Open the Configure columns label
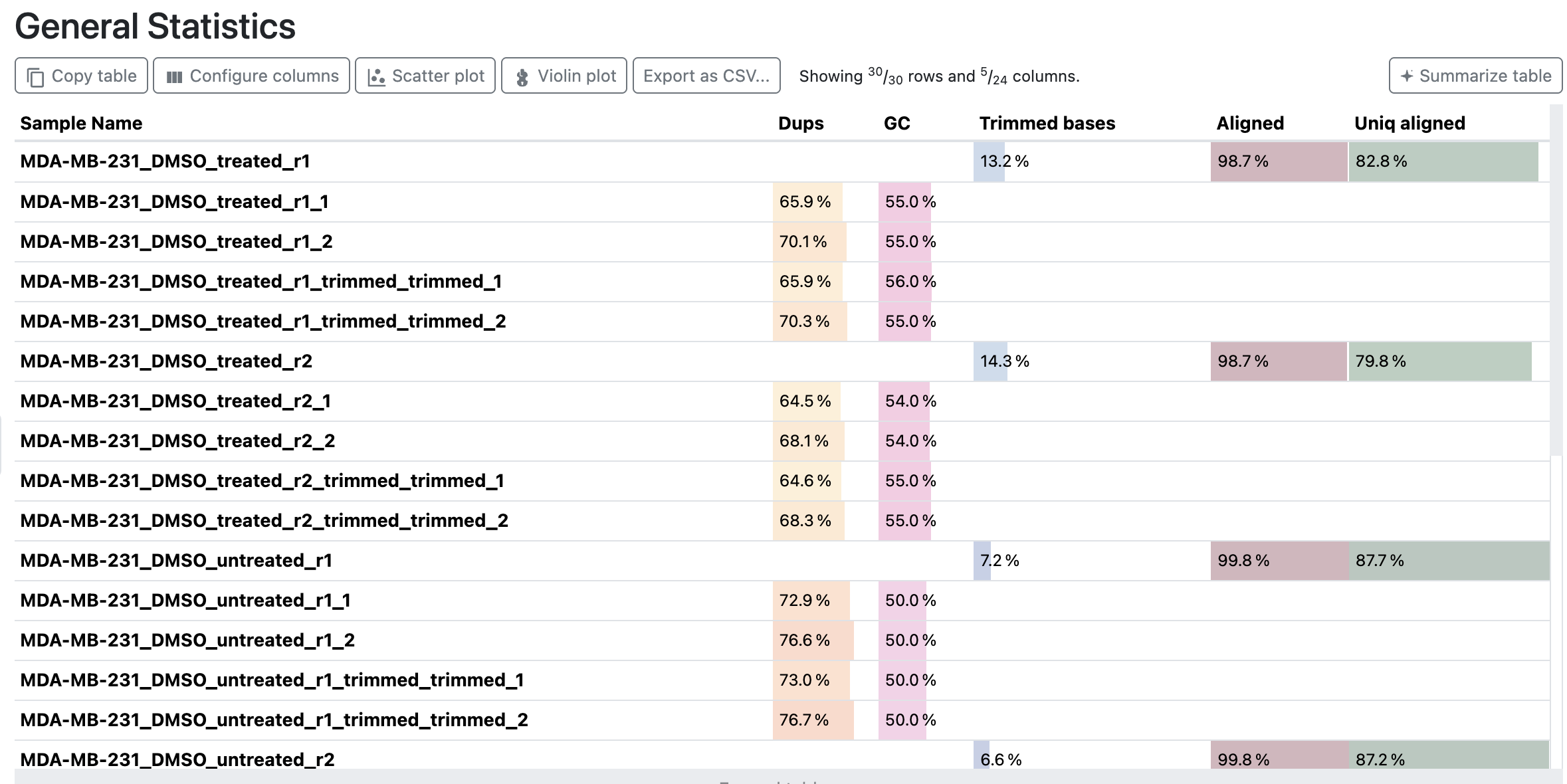1567x784 pixels. pyautogui.click(x=264, y=76)
